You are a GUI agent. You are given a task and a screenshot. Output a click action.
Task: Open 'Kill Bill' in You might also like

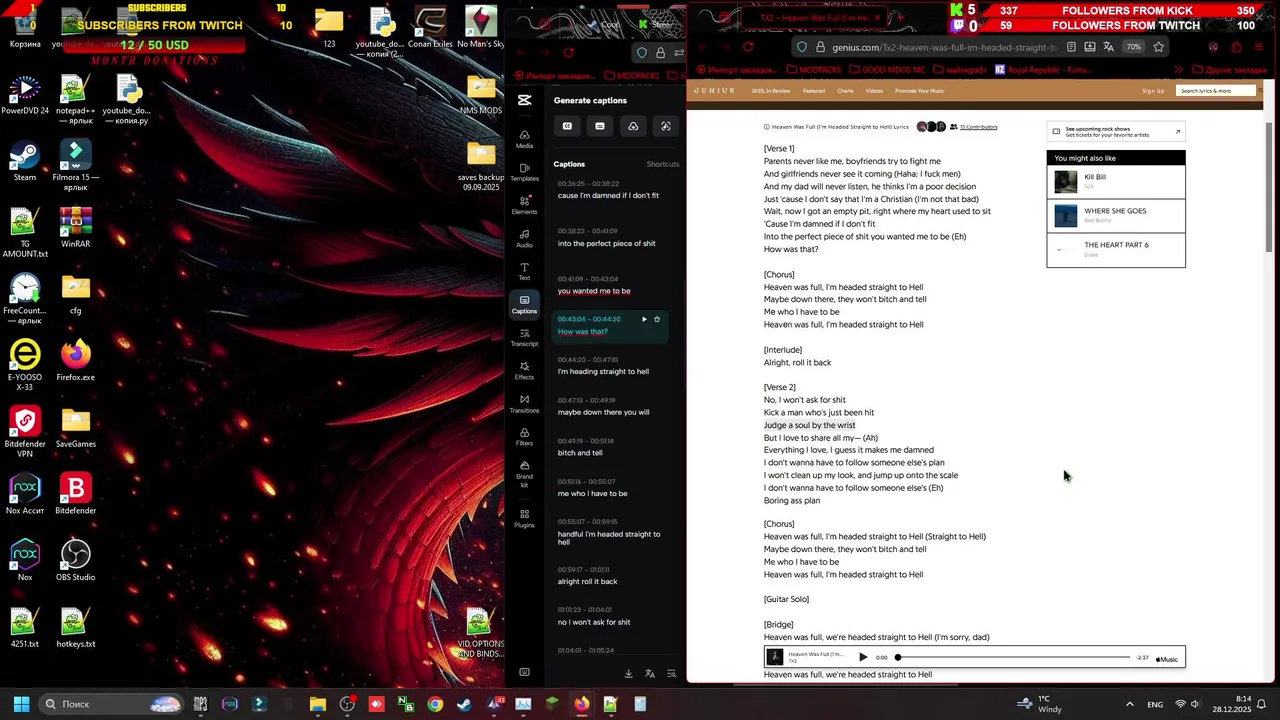(x=1116, y=182)
